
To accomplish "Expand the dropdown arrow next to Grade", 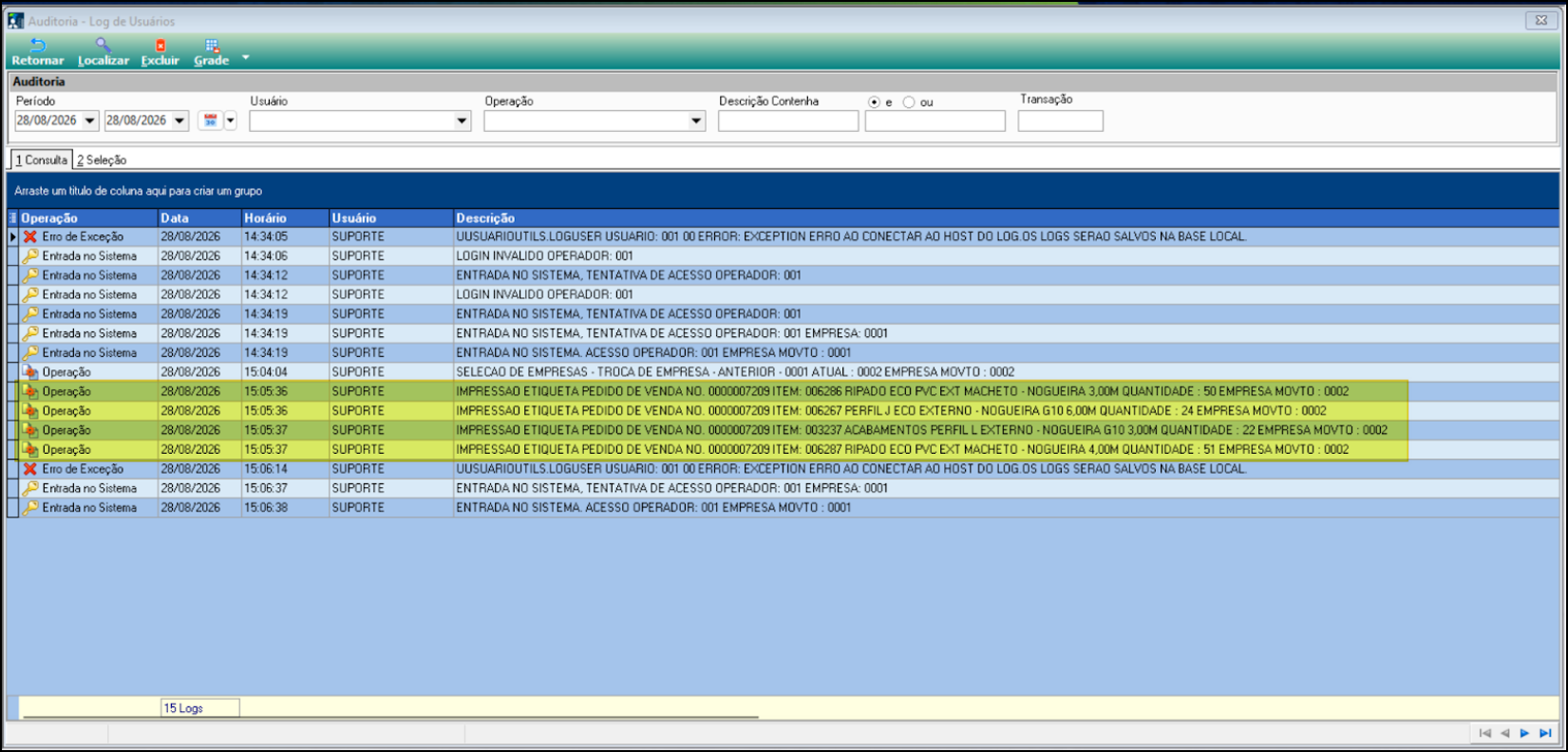I will (245, 57).
